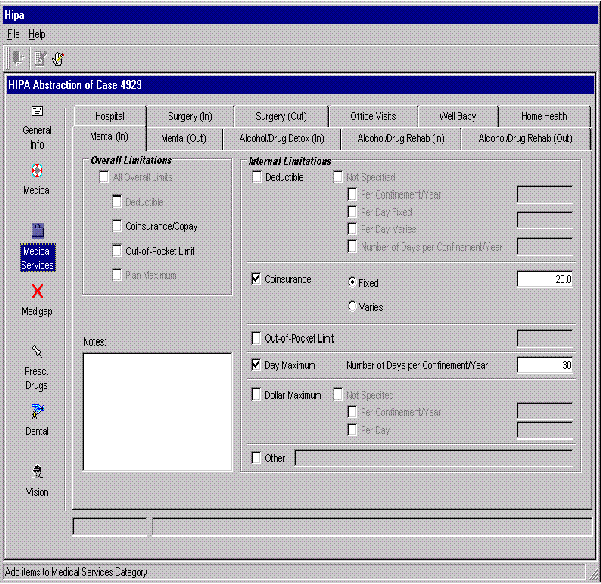Select the Medical sidebar icon
The width and height of the screenshot is (601, 584).
pyautogui.click(x=37, y=170)
